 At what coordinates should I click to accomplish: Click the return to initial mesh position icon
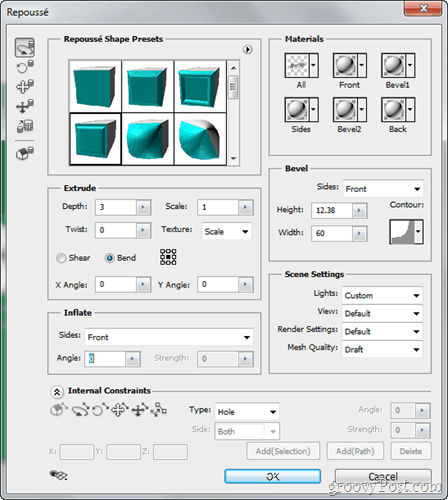tap(25, 153)
